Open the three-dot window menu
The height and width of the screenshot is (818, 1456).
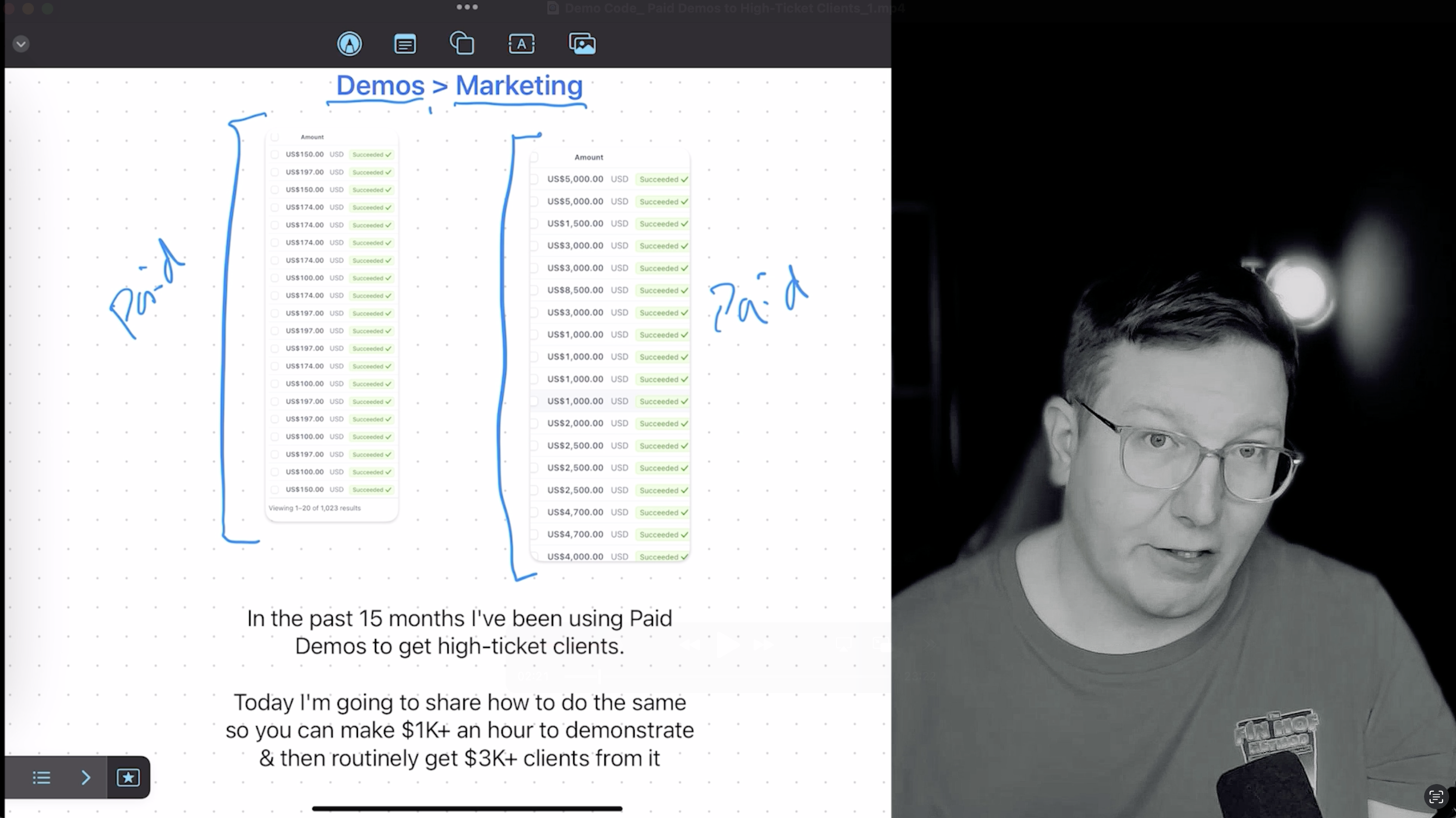coord(467,7)
